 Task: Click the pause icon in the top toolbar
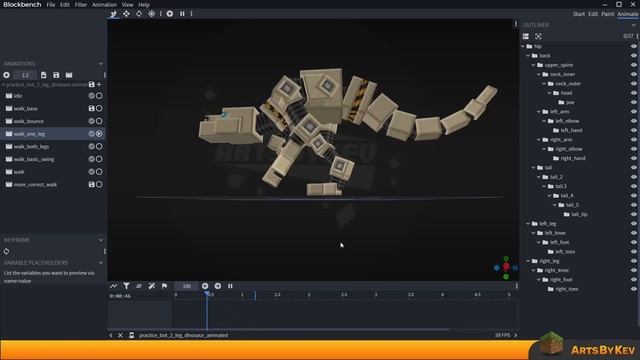(x=182, y=14)
